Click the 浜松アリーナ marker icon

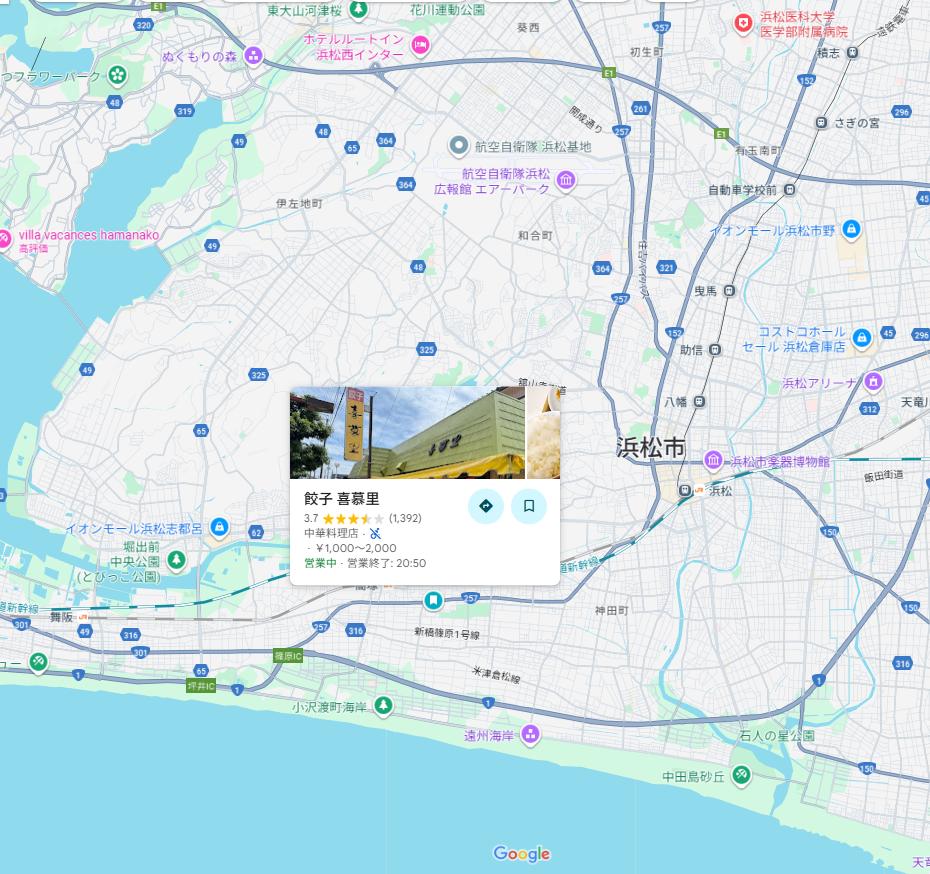click(x=874, y=382)
